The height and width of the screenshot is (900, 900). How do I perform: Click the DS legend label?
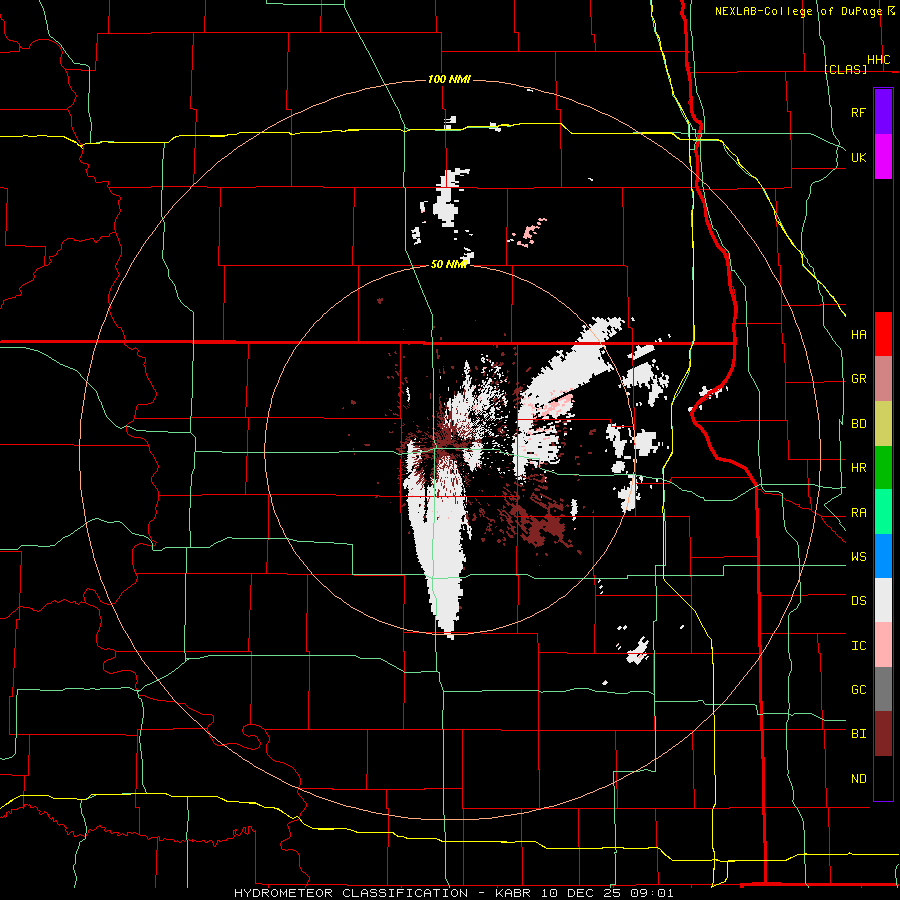click(x=858, y=601)
